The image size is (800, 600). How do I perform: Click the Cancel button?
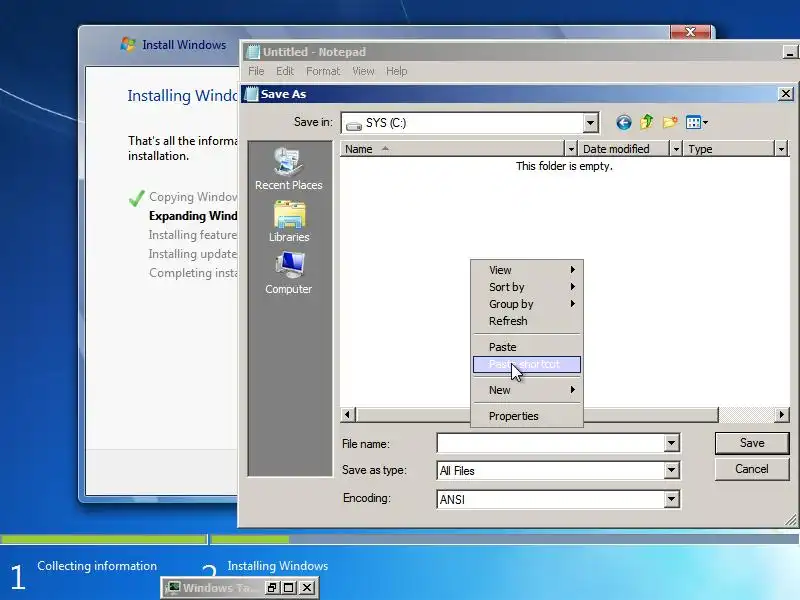752,469
